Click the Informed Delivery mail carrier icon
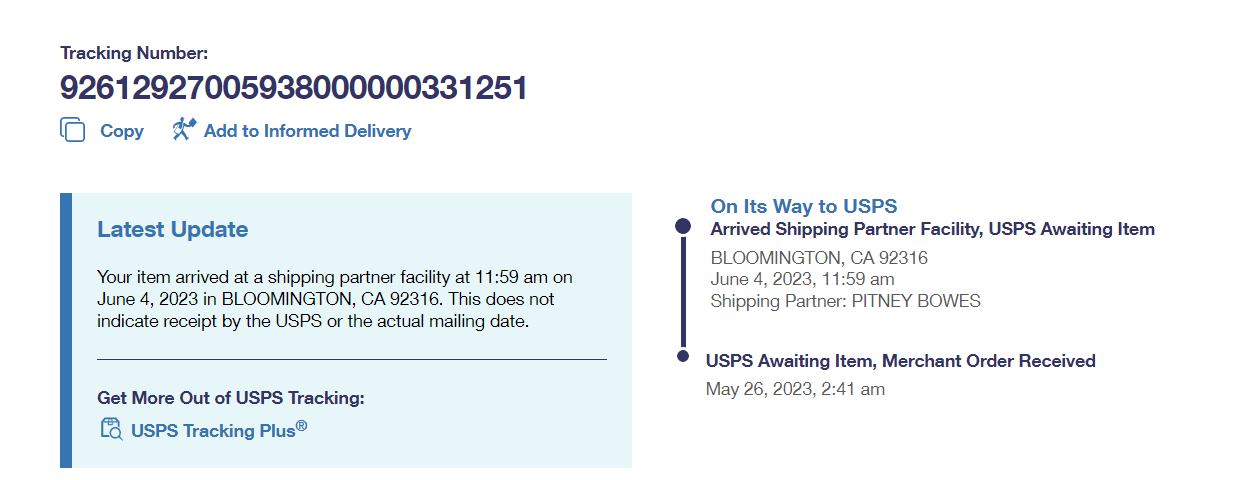The image size is (1243, 480). point(183,130)
